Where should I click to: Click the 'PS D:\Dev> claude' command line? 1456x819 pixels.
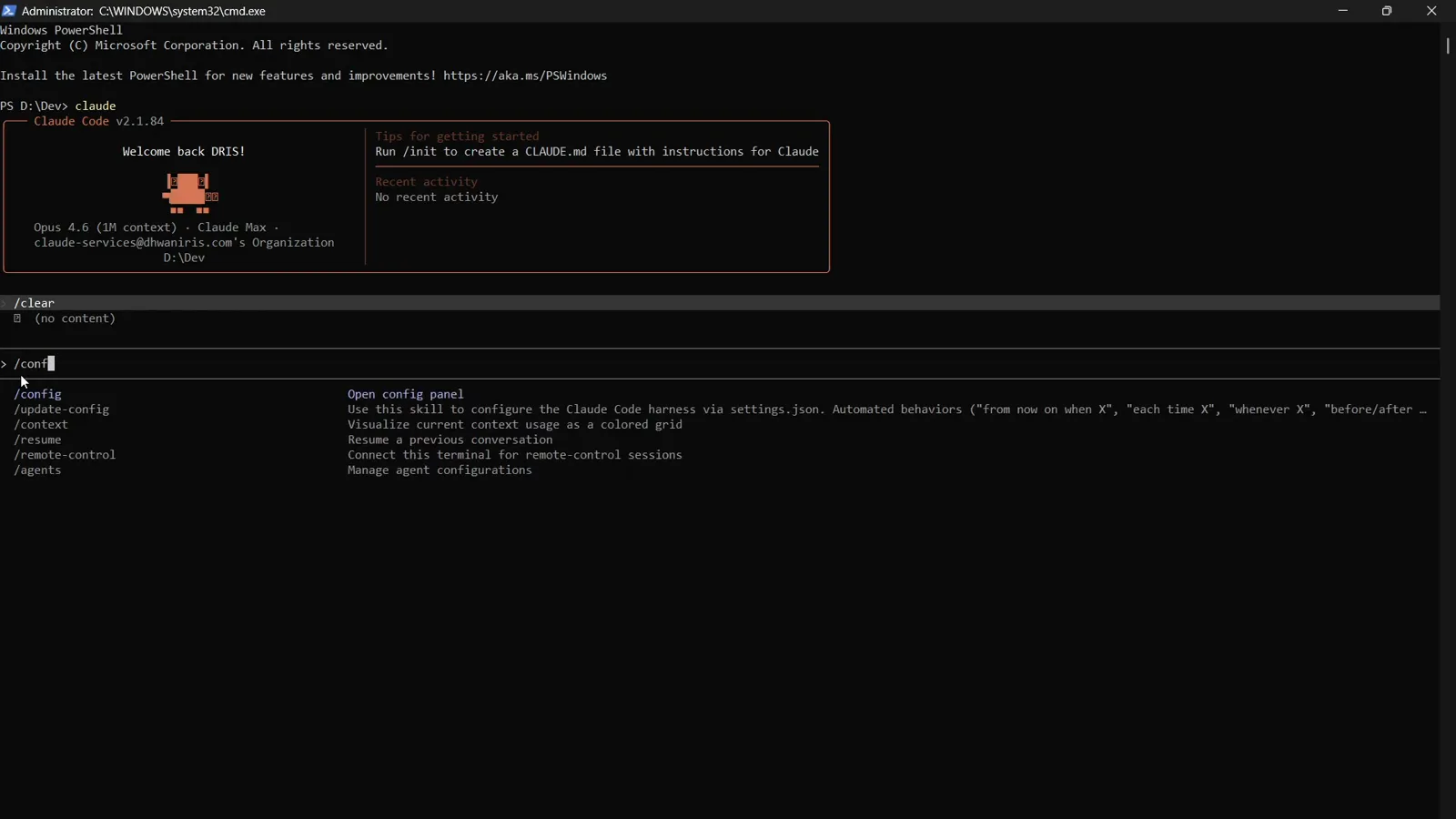click(58, 106)
